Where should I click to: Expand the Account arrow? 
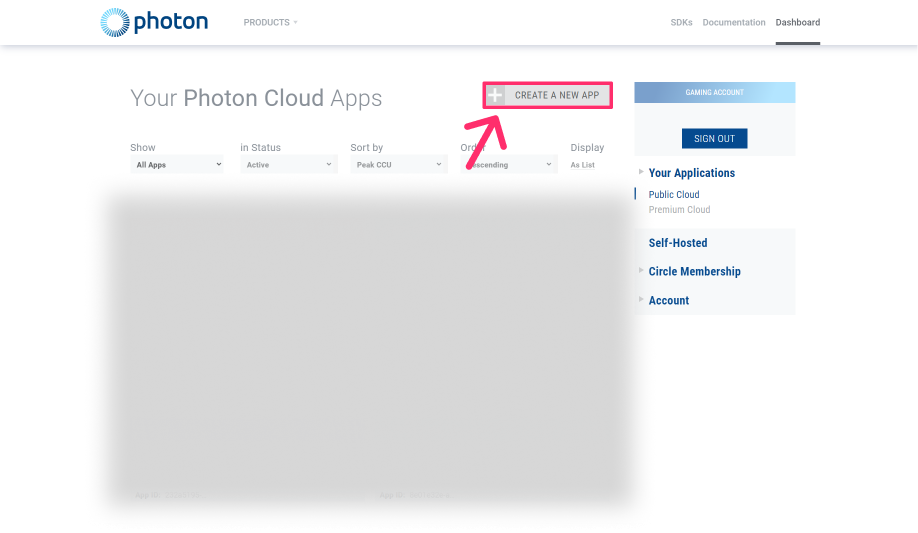click(641, 299)
